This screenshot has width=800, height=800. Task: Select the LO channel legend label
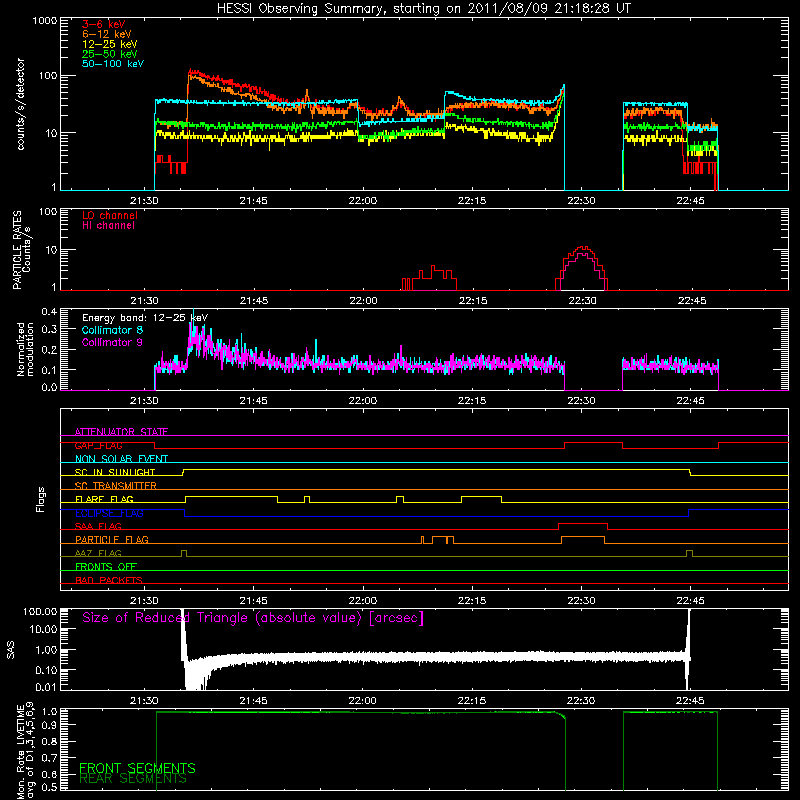click(x=110, y=215)
